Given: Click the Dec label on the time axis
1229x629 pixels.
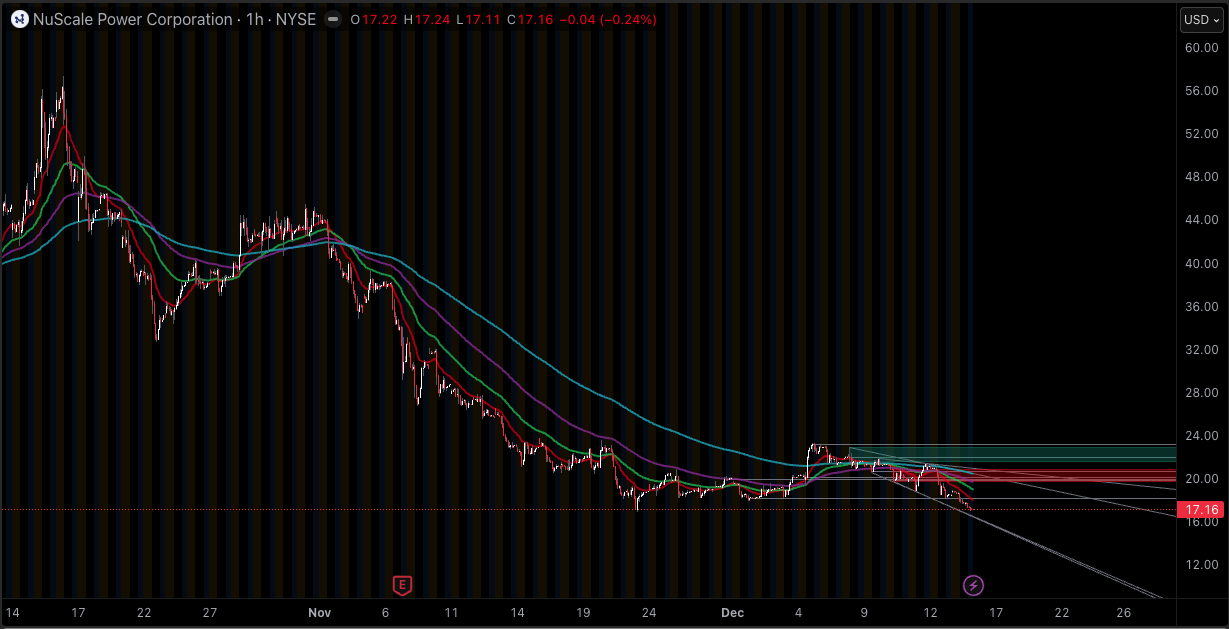Looking at the screenshot, I should pos(733,612).
